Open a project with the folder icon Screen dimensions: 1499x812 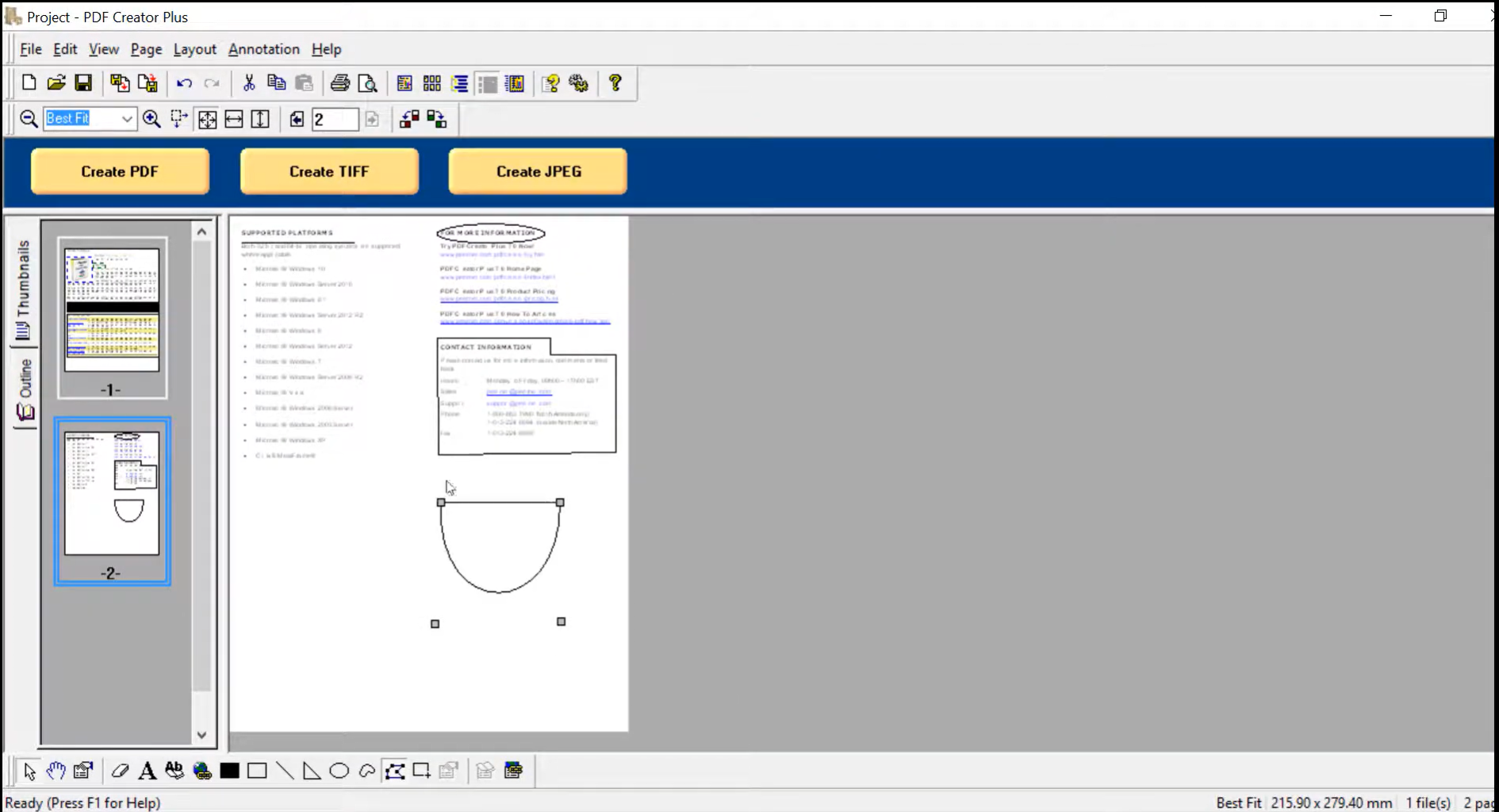(x=56, y=83)
